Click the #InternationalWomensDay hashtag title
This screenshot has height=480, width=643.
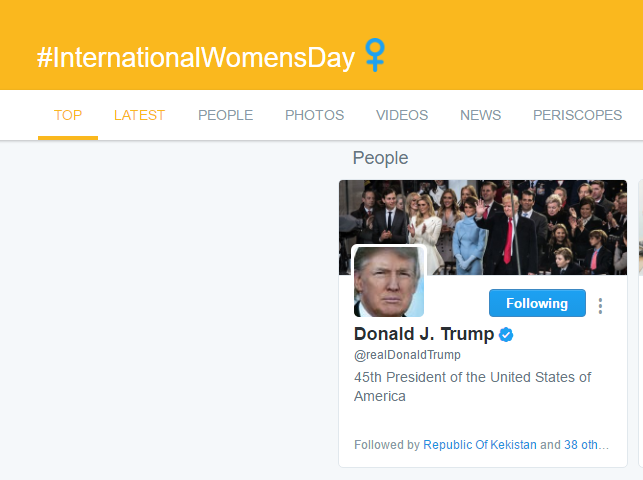196,58
